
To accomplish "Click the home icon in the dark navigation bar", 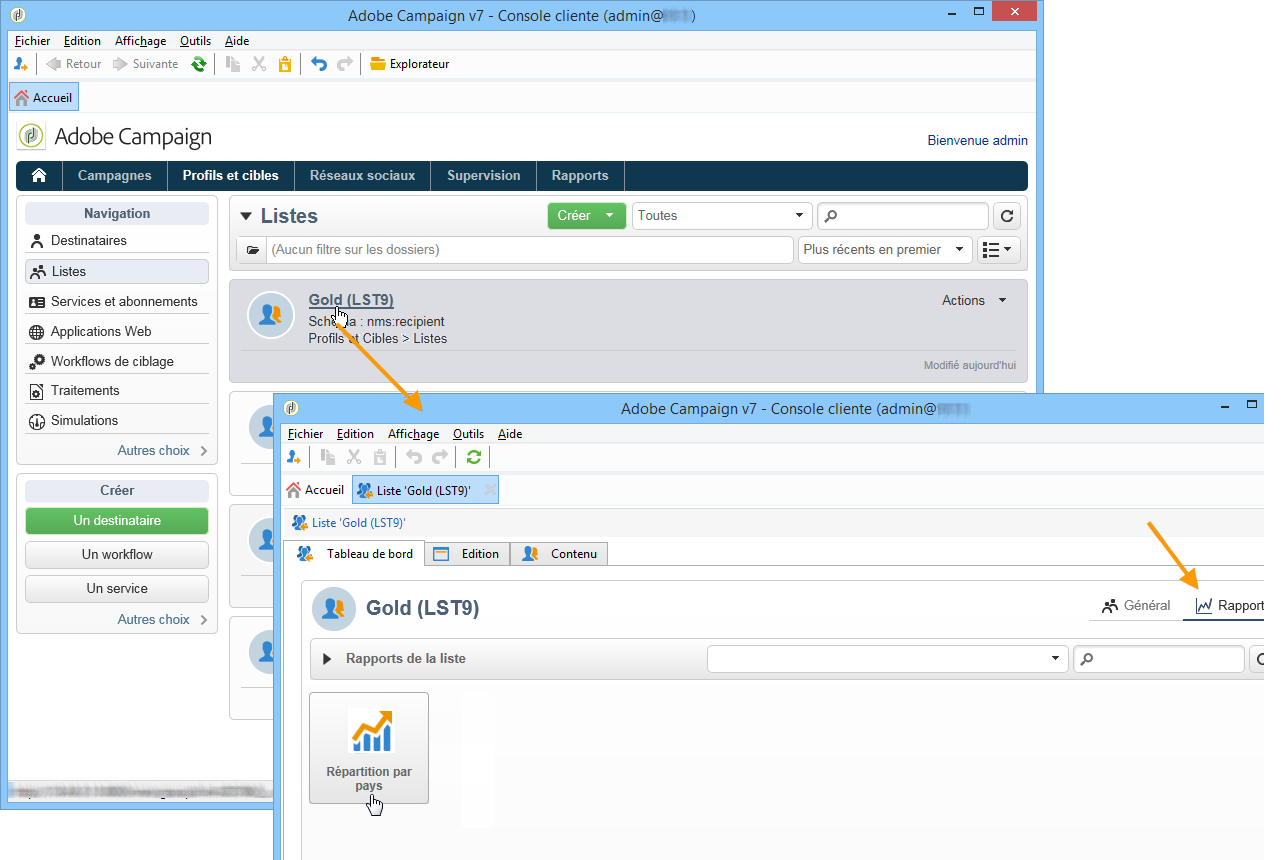I will click(39, 175).
